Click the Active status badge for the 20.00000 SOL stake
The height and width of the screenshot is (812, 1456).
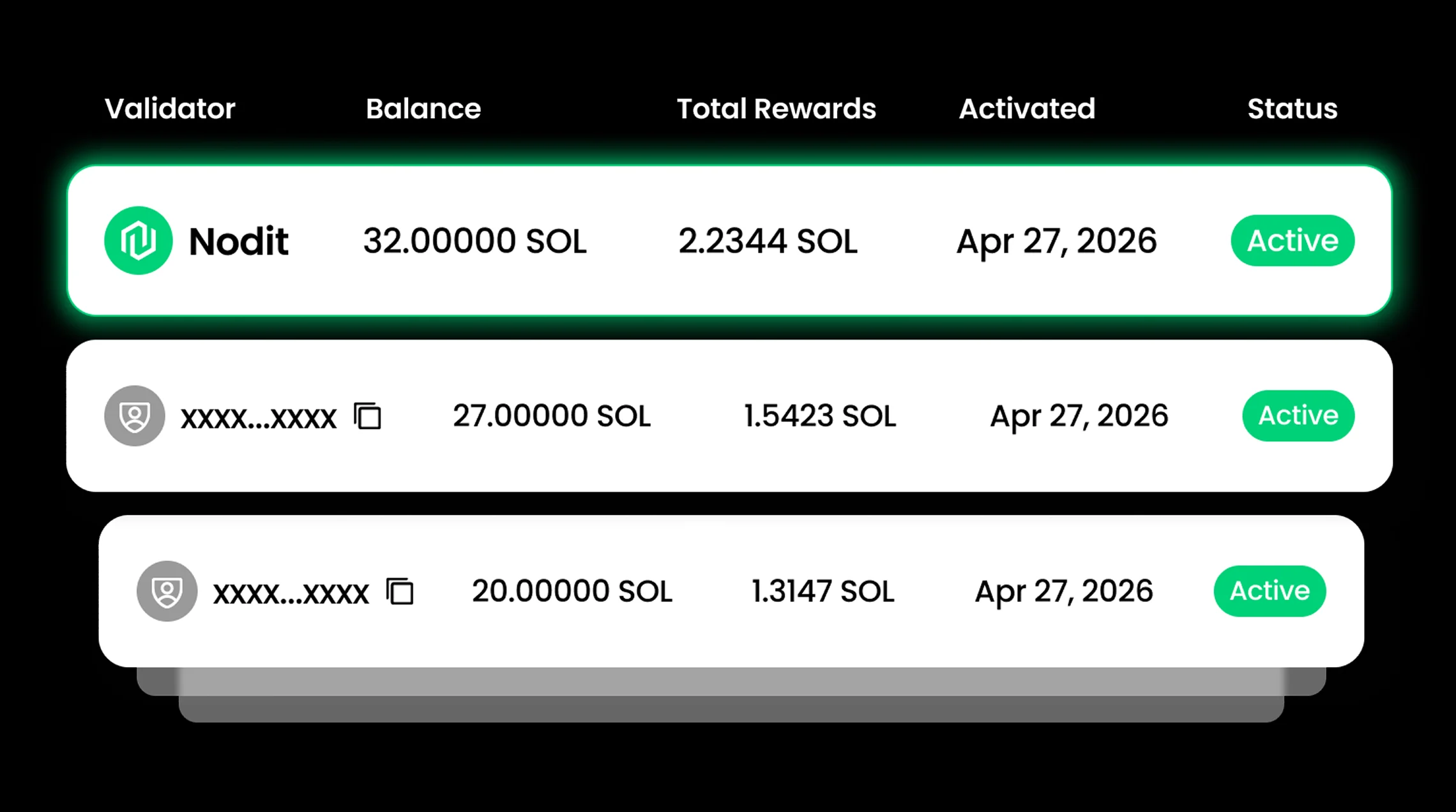(x=1270, y=591)
